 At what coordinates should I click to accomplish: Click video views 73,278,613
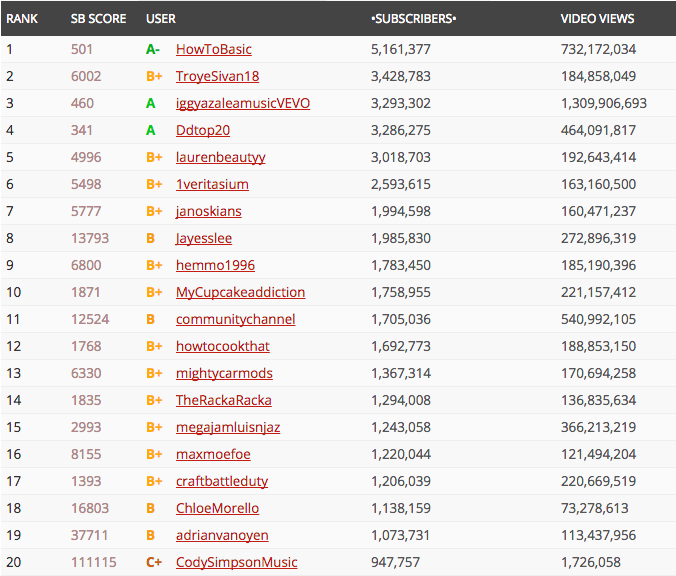click(x=594, y=508)
